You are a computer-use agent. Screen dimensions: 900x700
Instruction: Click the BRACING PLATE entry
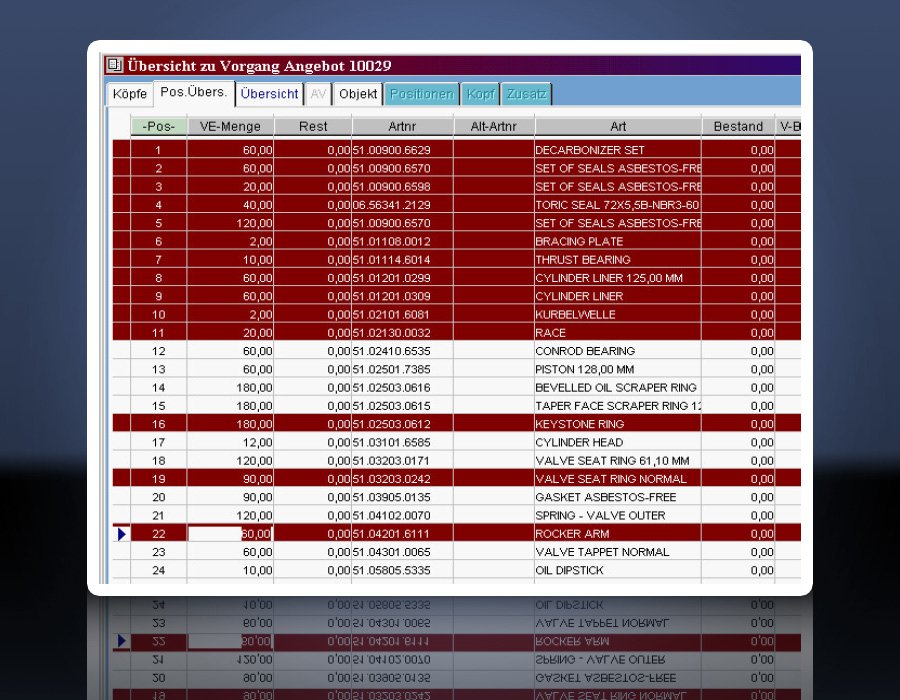click(x=618, y=242)
